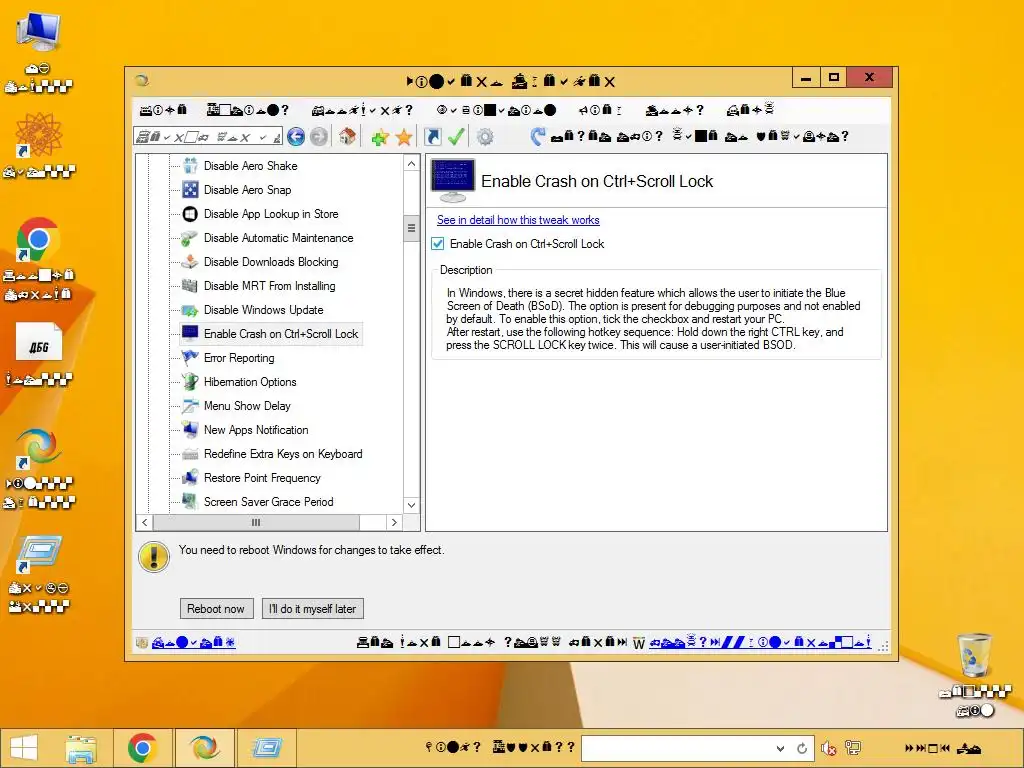This screenshot has width=1024, height=768.
Task: Click the Disable Aero Shake row icon
Action: (x=190, y=166)
